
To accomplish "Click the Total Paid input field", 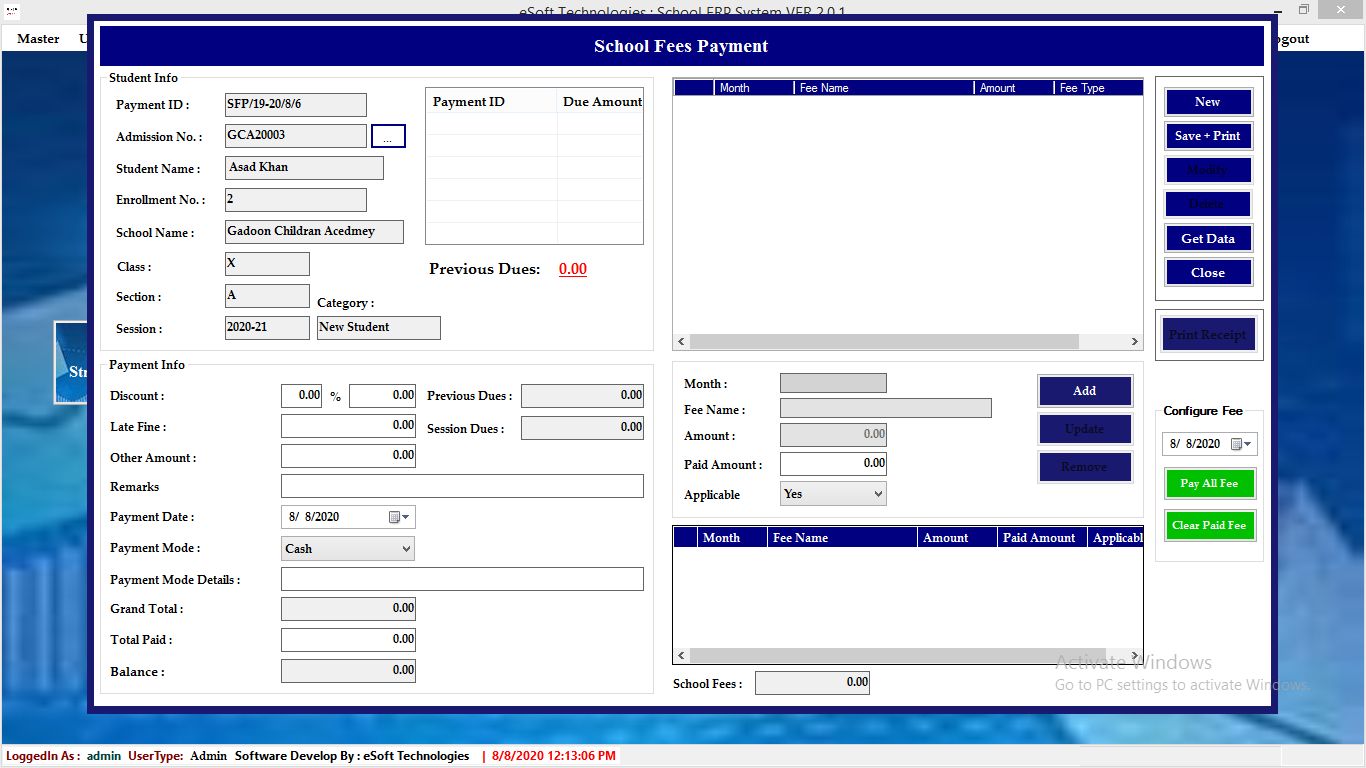I will pyautogui.click(x=348, y=640).
